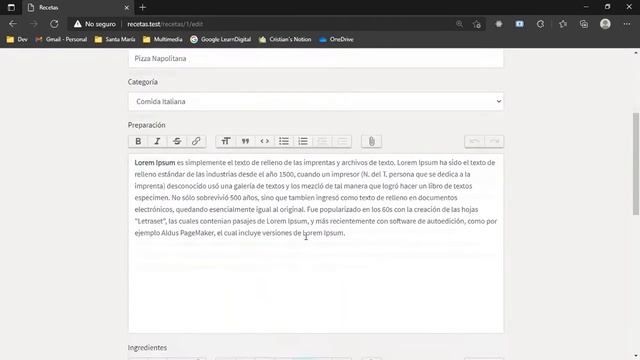Select the Recetas browser tab
The height and width of the screenshot is (360, 640).
[x=78, y=8]
